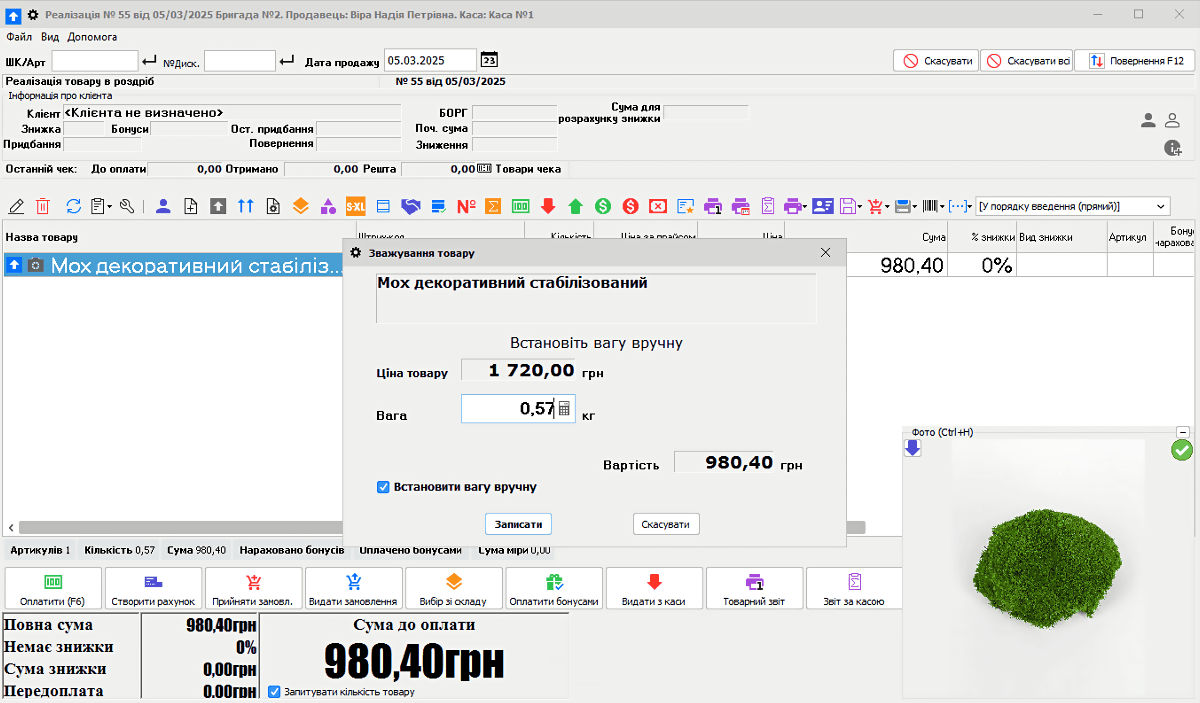This screenshot has height=703, width=1200.
Task: Click the handshake icon in toolbar
Action: tap(410, 206)
